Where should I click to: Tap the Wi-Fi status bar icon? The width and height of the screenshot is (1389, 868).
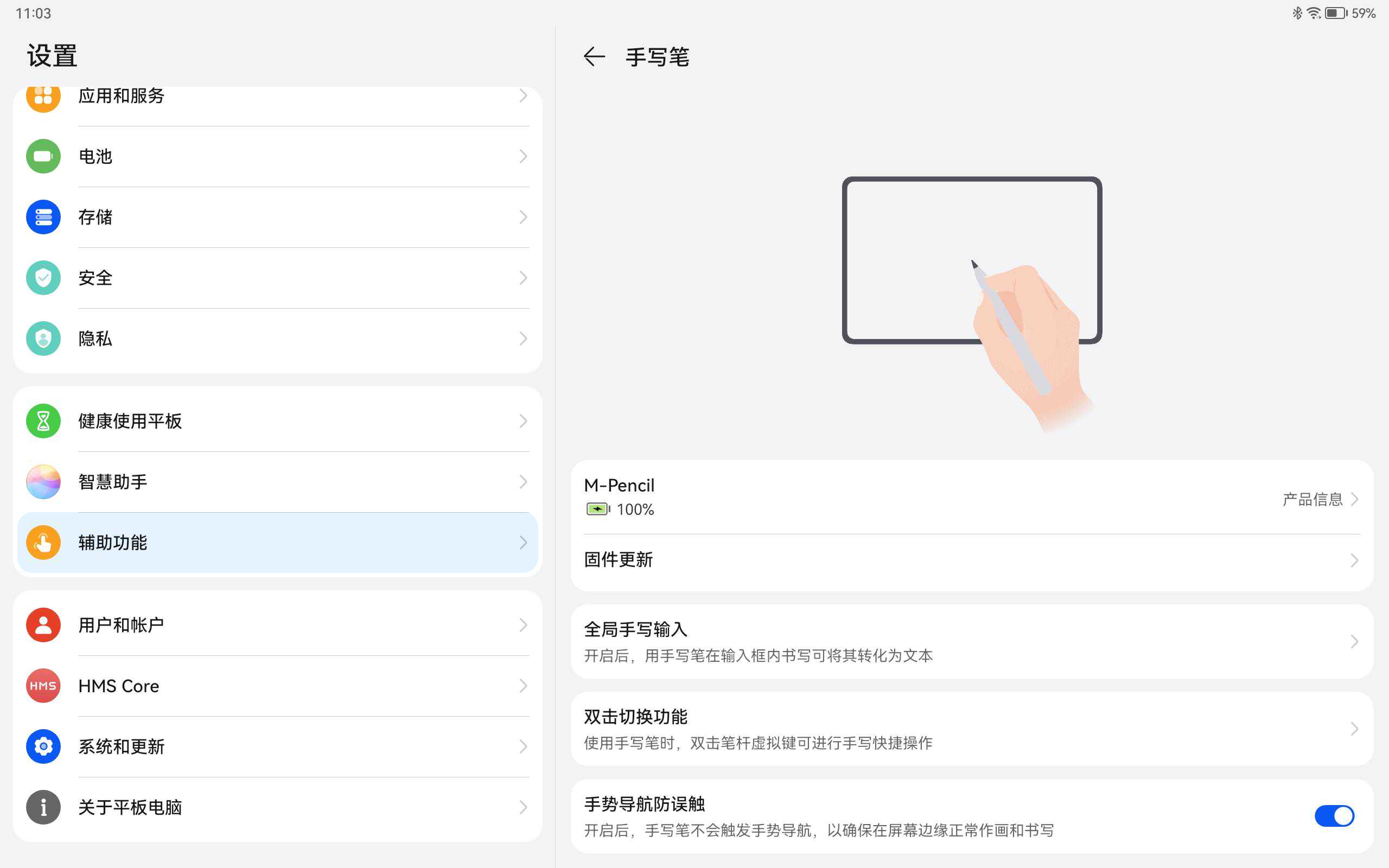[x=1312, y=12]
